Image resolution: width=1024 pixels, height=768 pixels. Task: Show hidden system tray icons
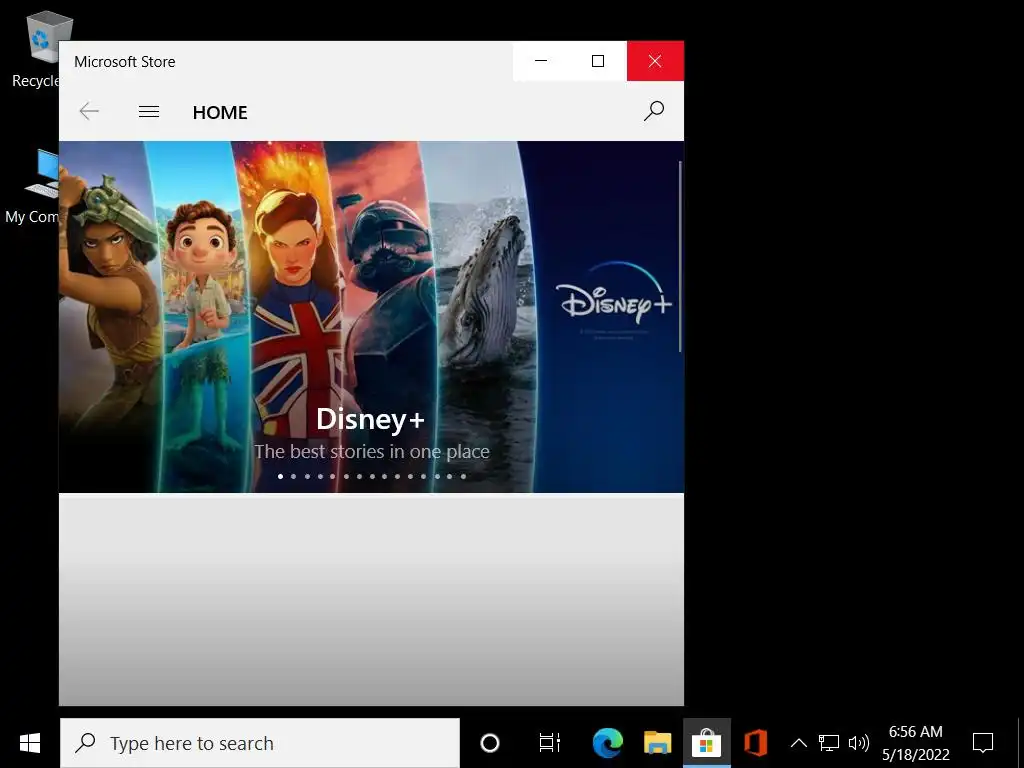798,743
